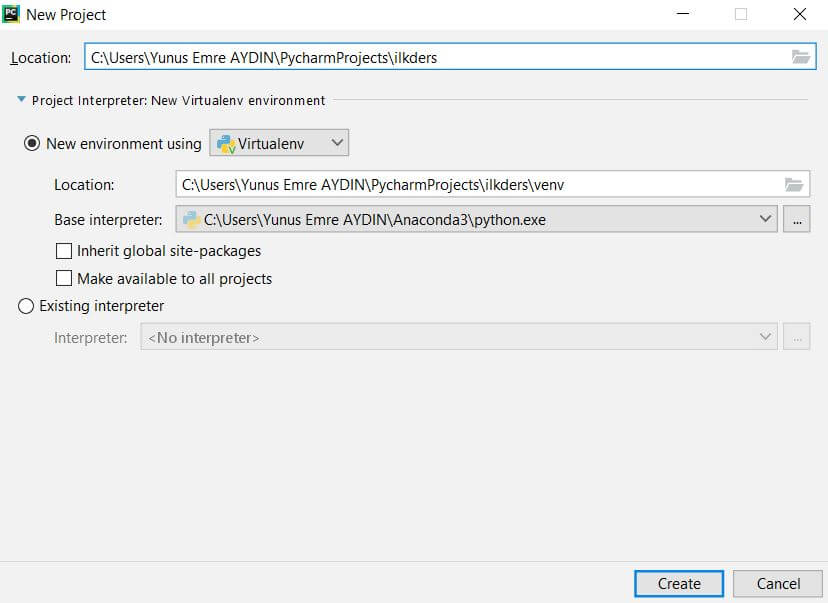The image size is (828, 603).
Task: Click Project Interpreter: New Virtualenv environment heading
Action: click(x=178, y=100)
